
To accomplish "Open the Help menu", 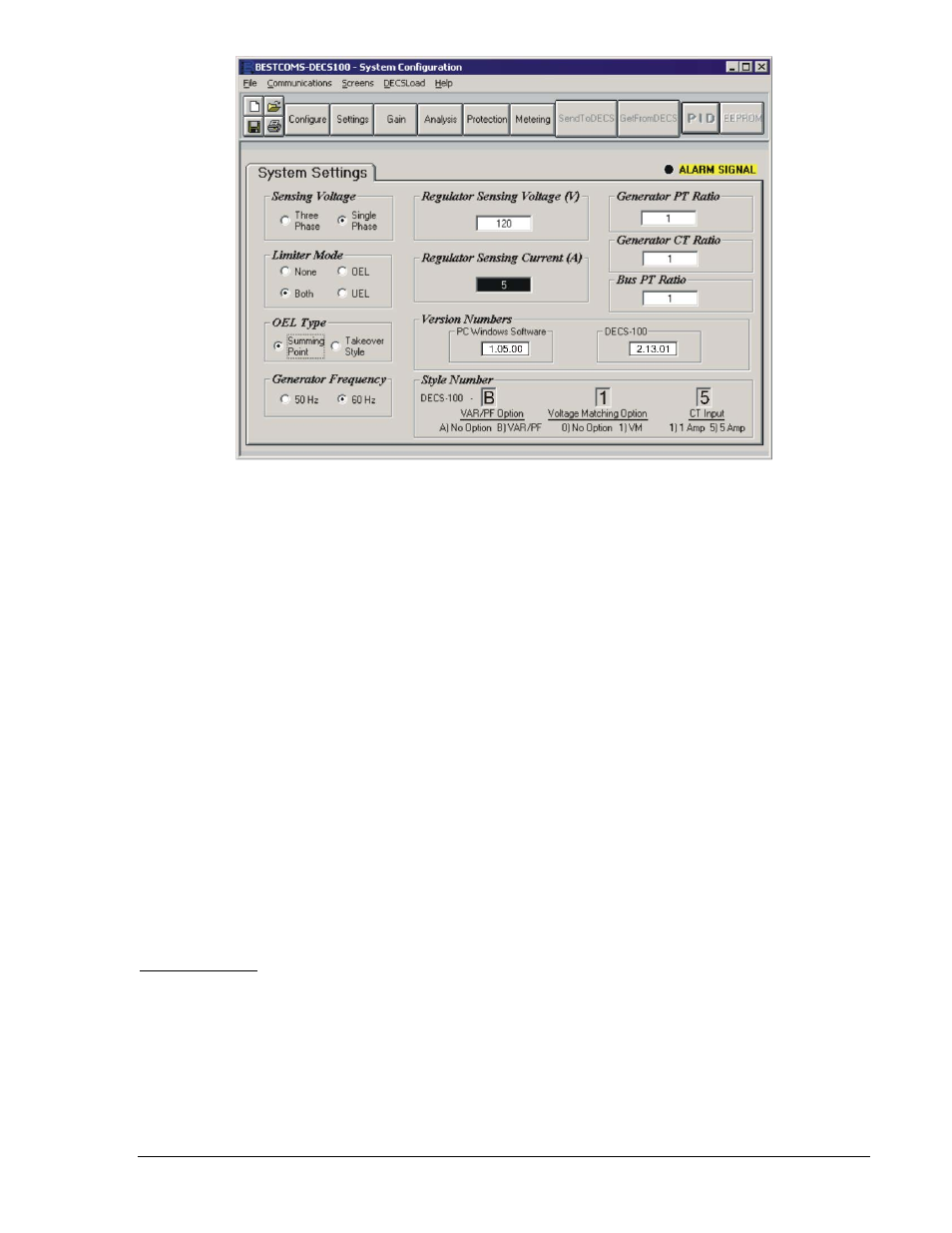I will coord(444,84).
